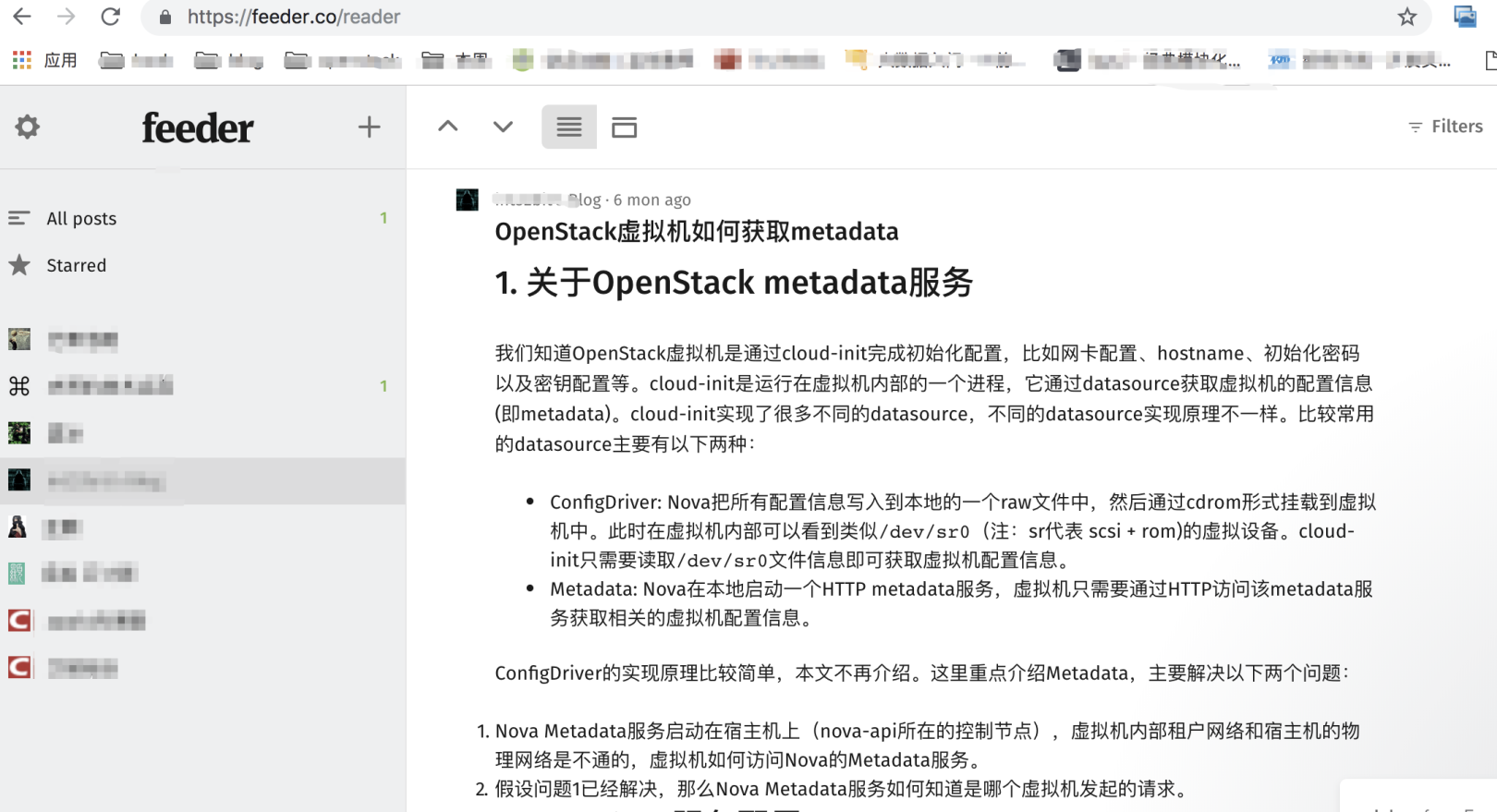This screenshot has width=1497, height=812.
Task: Open the Filters menu
Action: pyautogui.click(x=1445, y=127)
